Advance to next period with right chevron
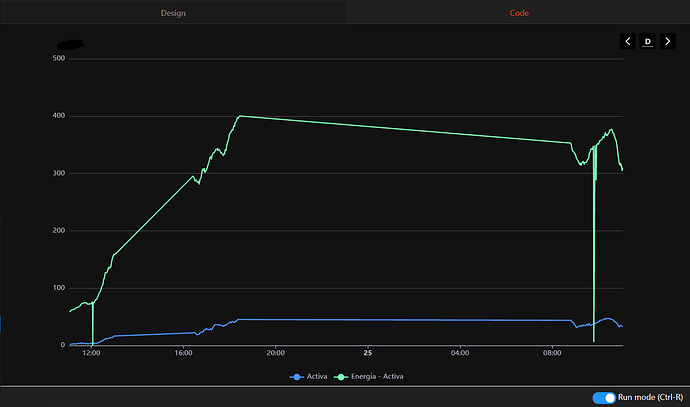The height and width of the screenshot is (407, 690). [667, 41]
